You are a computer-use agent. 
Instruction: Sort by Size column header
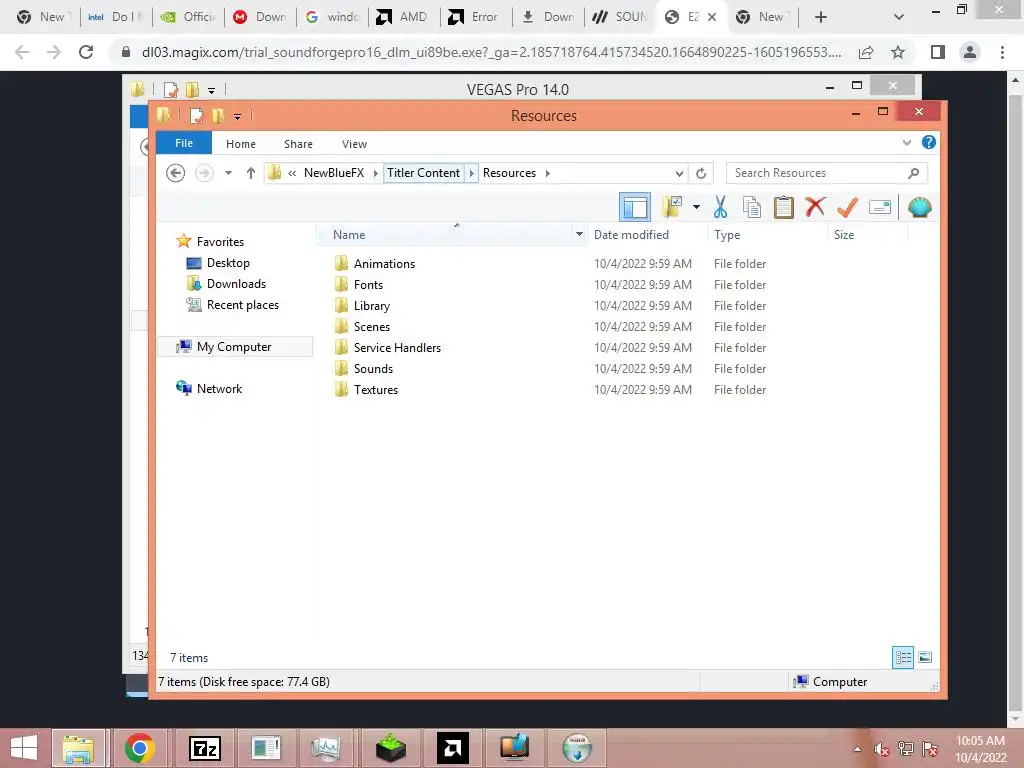pos(844,234)
